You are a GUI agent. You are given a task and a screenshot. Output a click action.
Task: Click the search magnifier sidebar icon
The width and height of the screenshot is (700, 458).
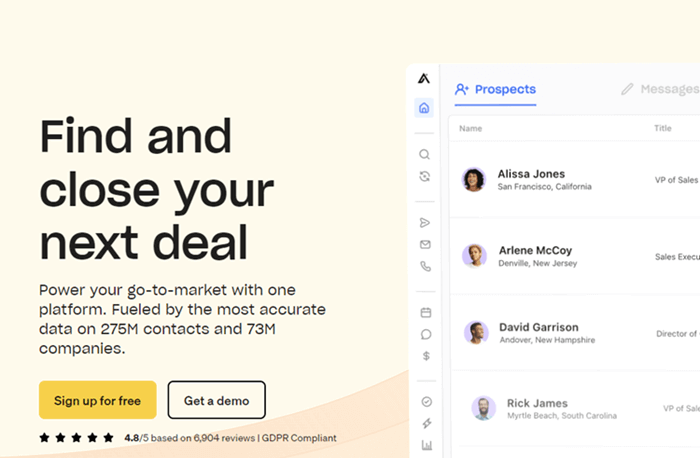pos(425,155)
